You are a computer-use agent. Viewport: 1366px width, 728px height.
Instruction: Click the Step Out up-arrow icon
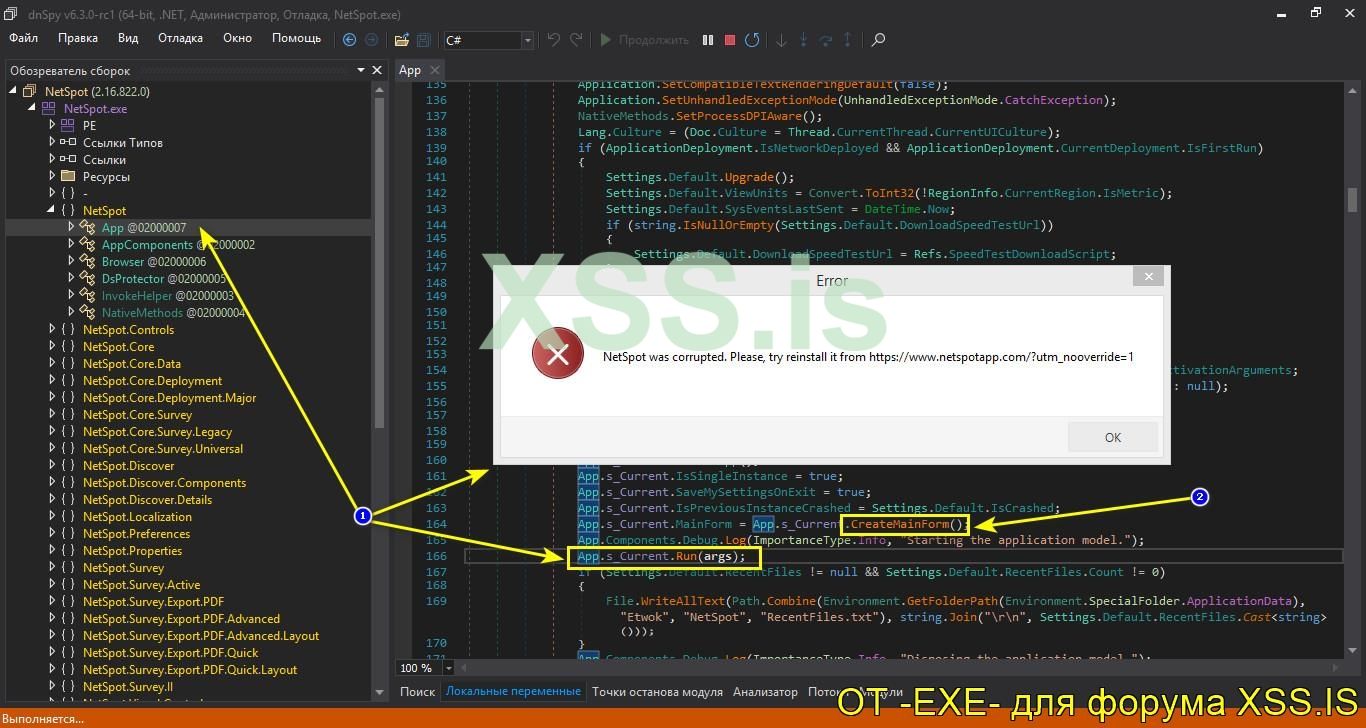[x=848, y=40]
